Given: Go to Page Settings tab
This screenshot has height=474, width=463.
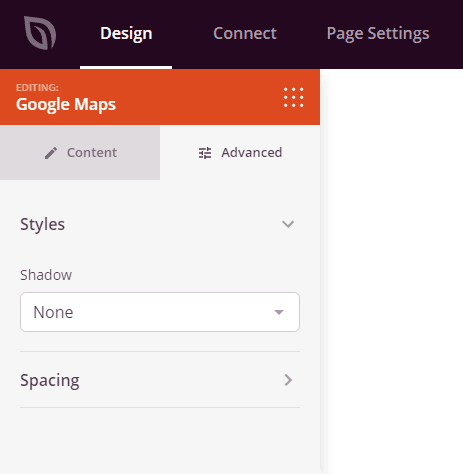Looking at the screenshot, I should [x=378, y=34].
